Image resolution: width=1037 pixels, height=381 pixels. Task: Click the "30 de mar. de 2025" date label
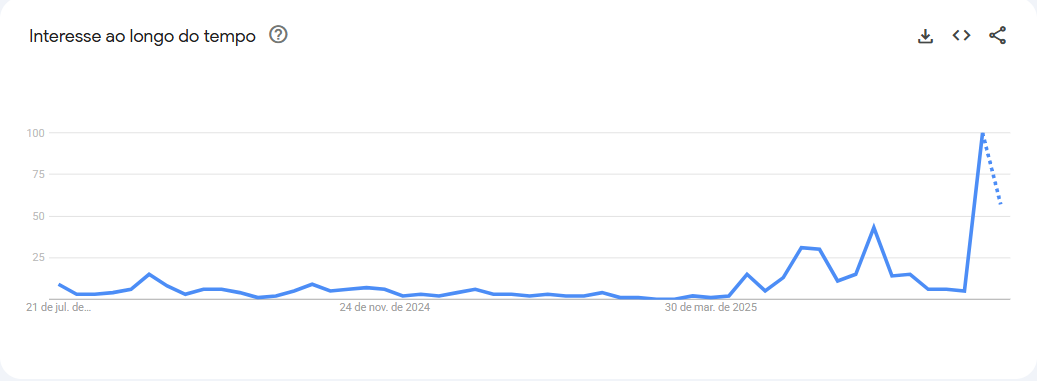click(x=711, y=308)
